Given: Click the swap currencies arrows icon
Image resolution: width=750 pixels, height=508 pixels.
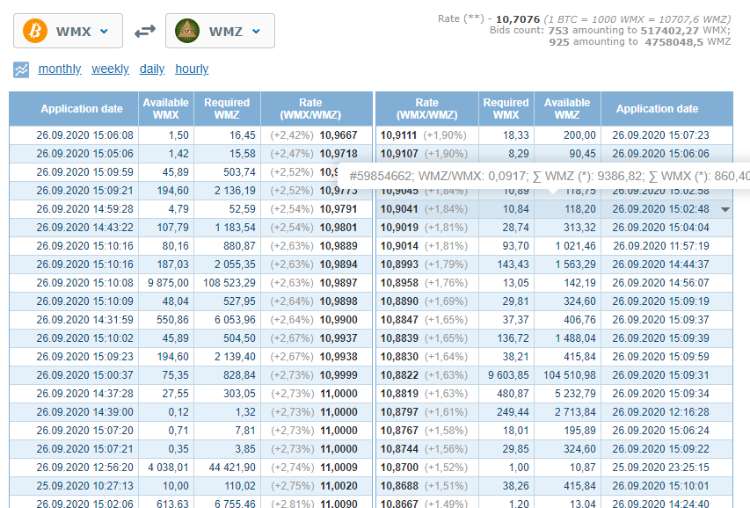Looking at the screenshot, I should pyautogui.click(x=145, y=31).
